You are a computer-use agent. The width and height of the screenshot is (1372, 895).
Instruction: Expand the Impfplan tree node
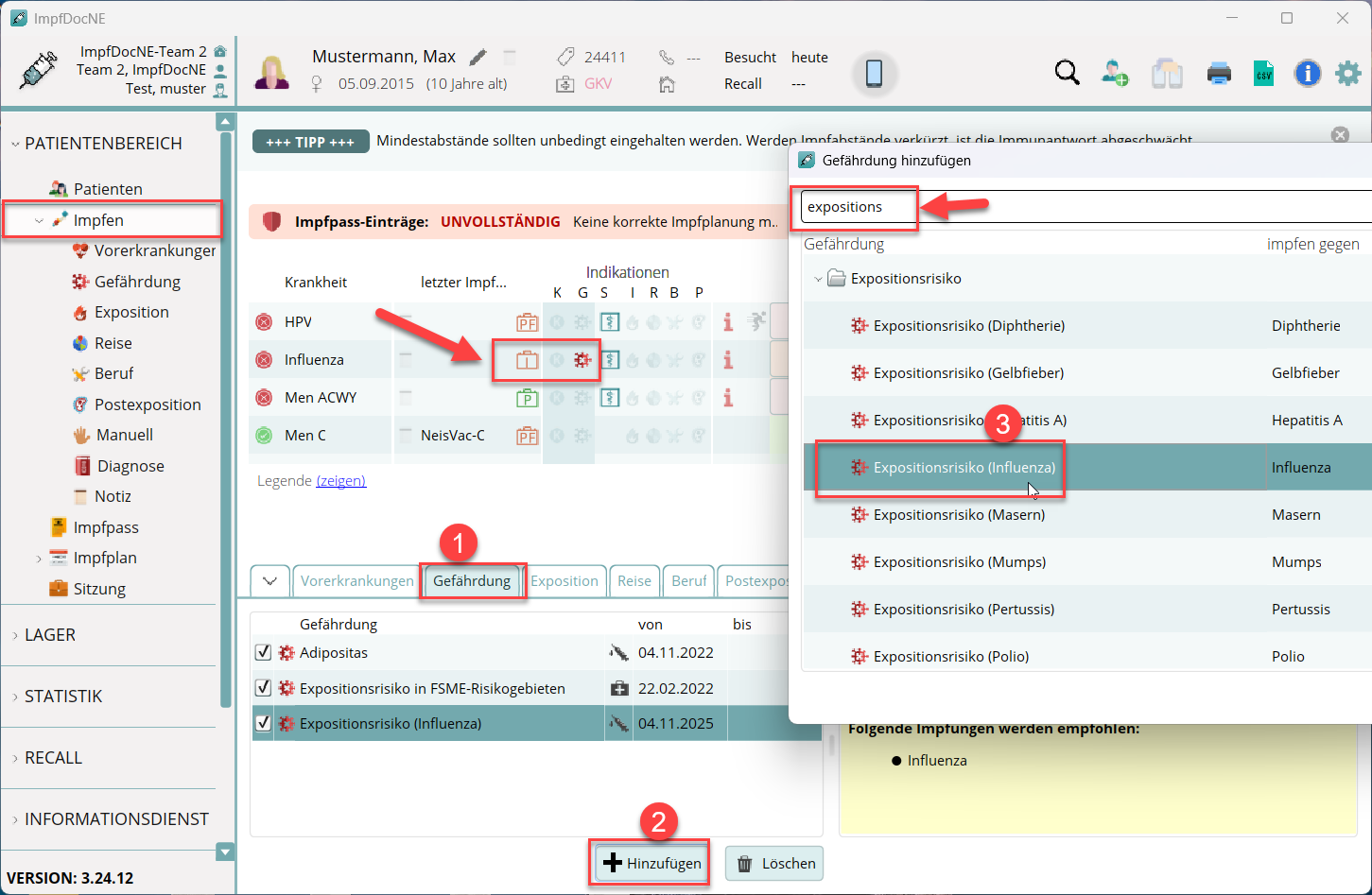pos(39,559)
